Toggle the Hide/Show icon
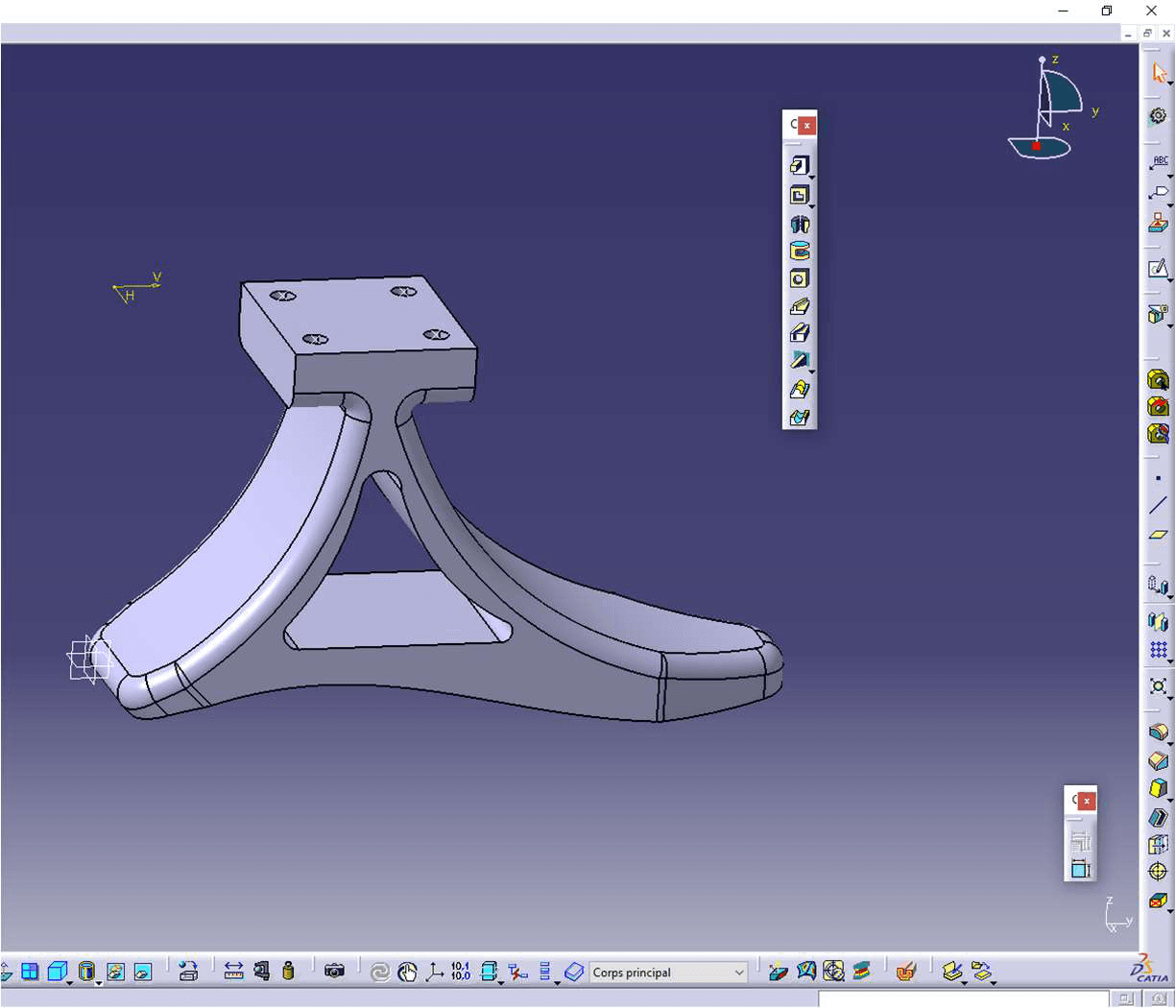This screenshot has height=1008, width=1176. [115, 972]
